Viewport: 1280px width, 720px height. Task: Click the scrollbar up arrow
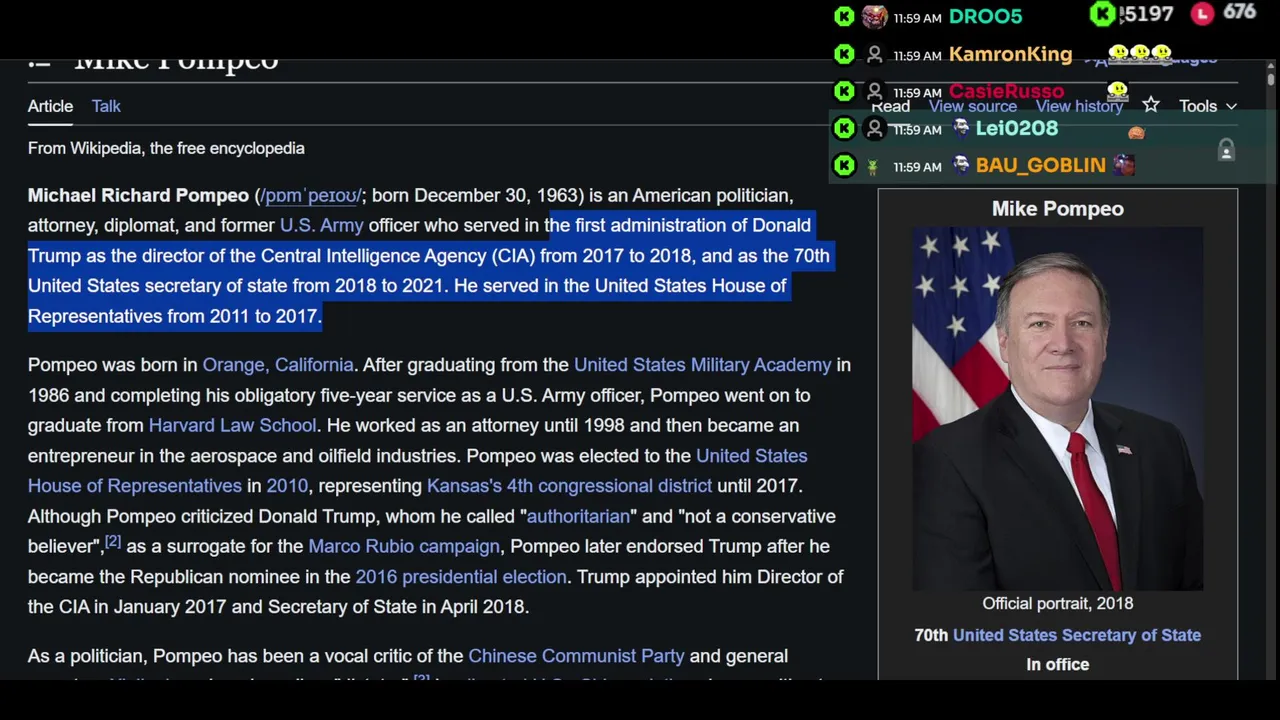1271,66
